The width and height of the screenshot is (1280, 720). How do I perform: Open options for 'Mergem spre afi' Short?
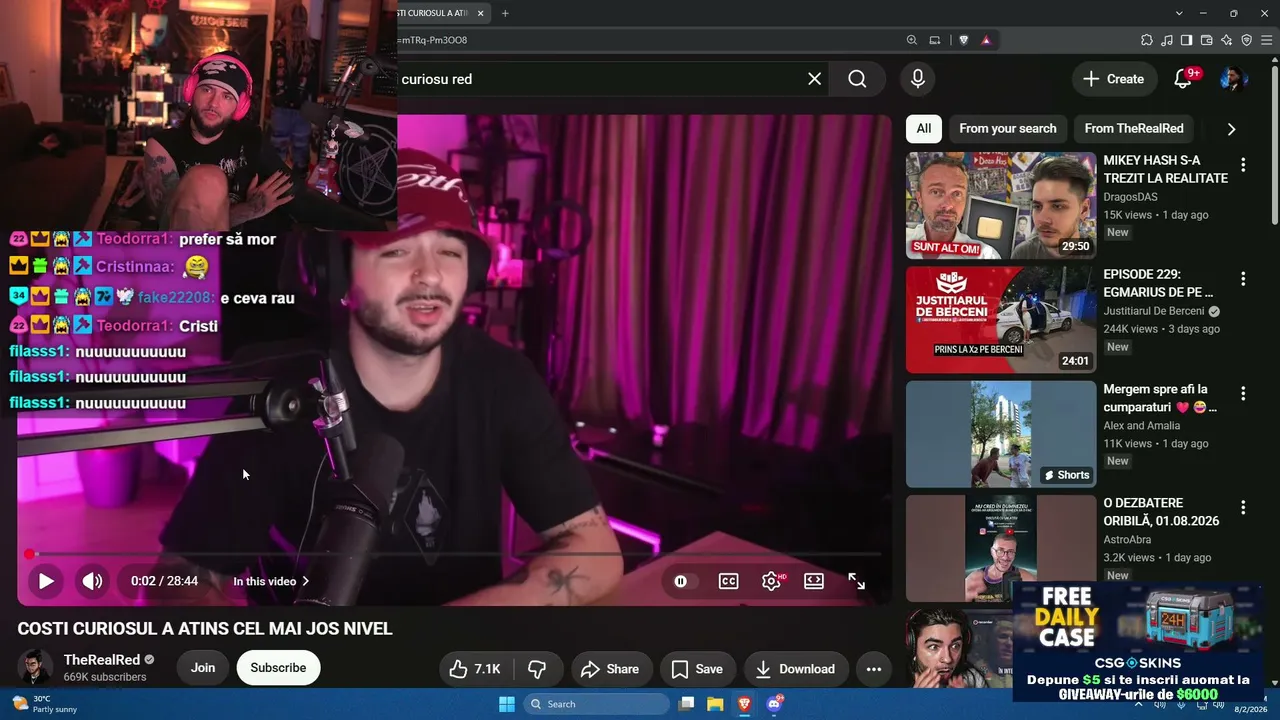click(1243, 394)
